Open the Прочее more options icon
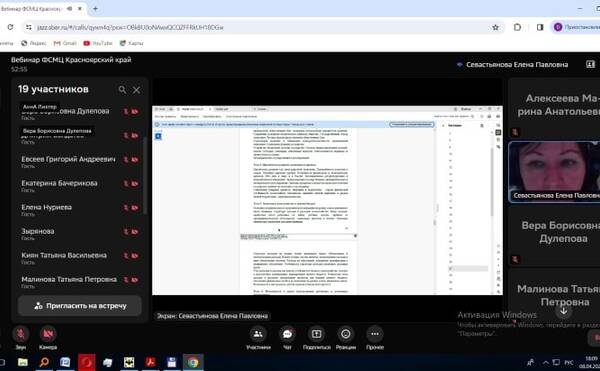 point(375,334)
